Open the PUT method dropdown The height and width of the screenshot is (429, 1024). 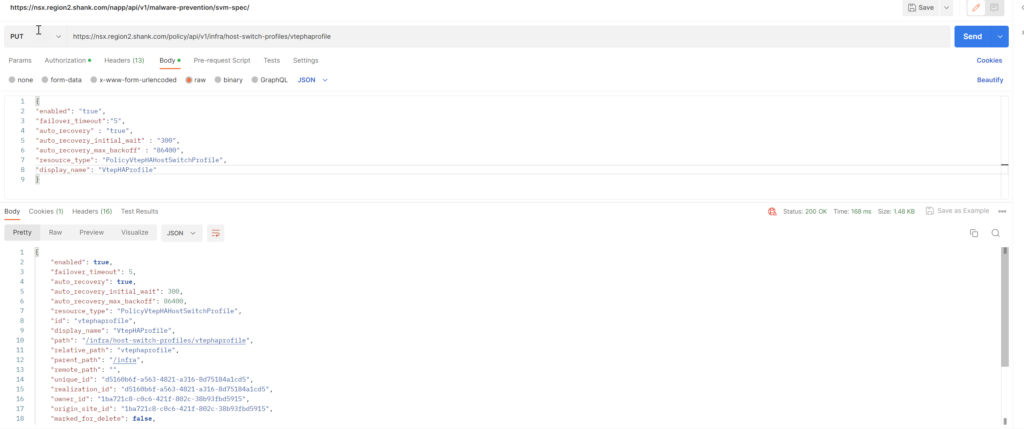tap(36, 37)
